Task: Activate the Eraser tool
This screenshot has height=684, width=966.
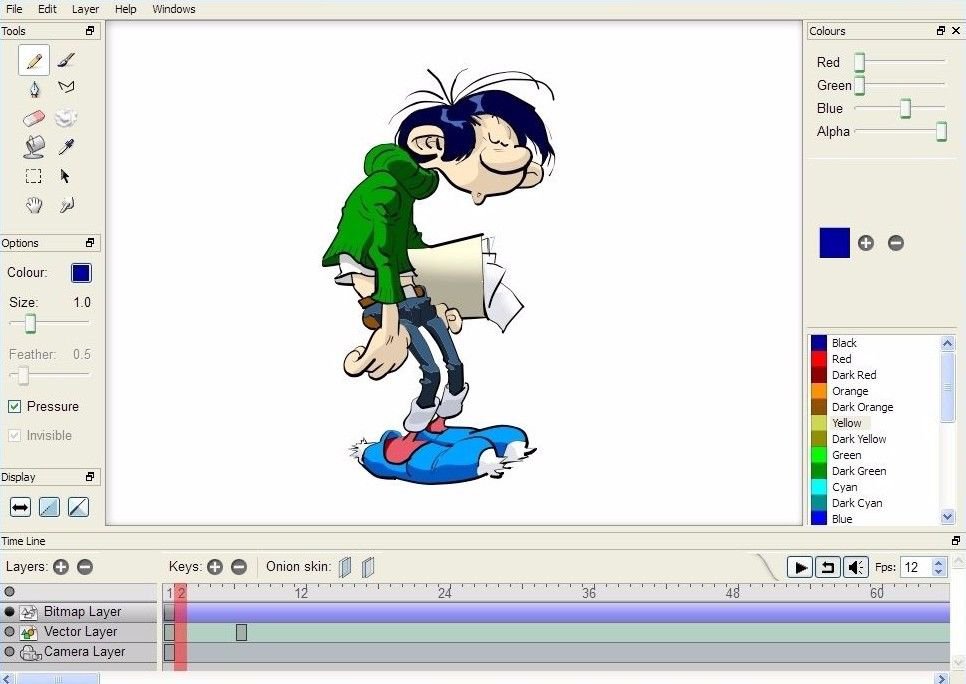Action: click(33, 116)
